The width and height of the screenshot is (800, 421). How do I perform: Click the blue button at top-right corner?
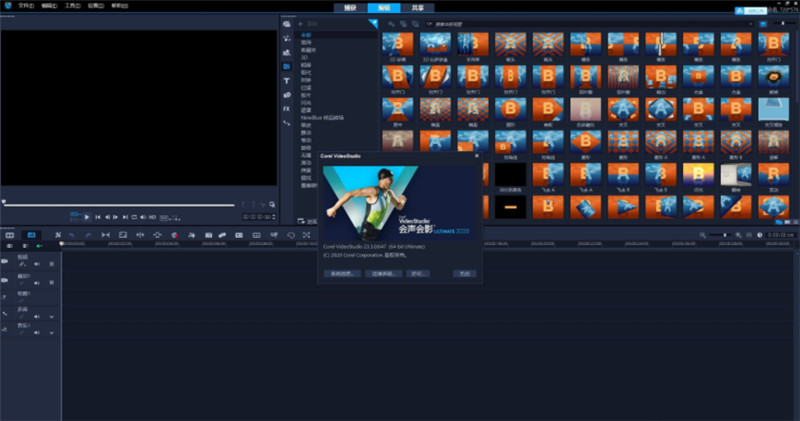point(751,11)
